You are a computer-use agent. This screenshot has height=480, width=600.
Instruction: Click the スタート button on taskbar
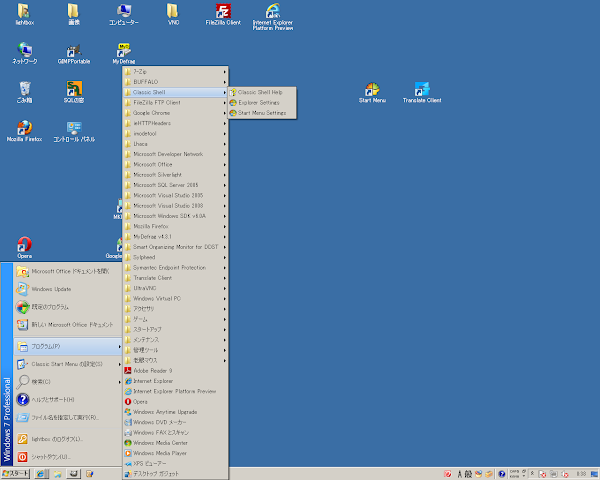[15, 474]
